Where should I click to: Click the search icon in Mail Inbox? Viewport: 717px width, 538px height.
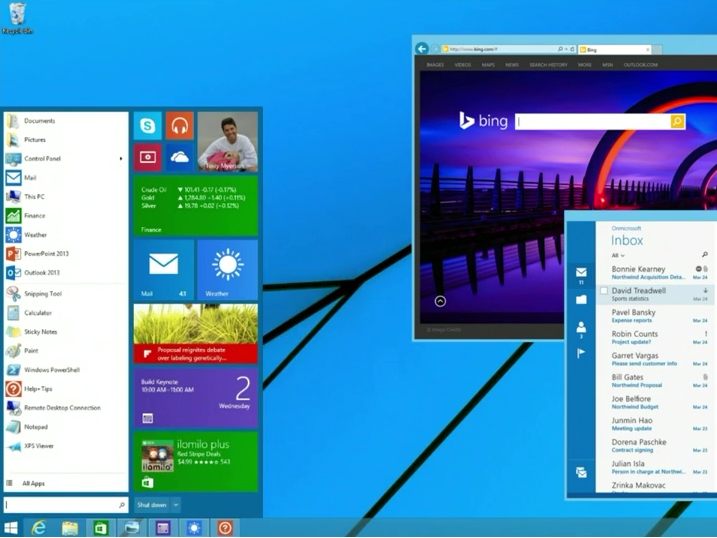pyautogui.click(x=705, y=255)
